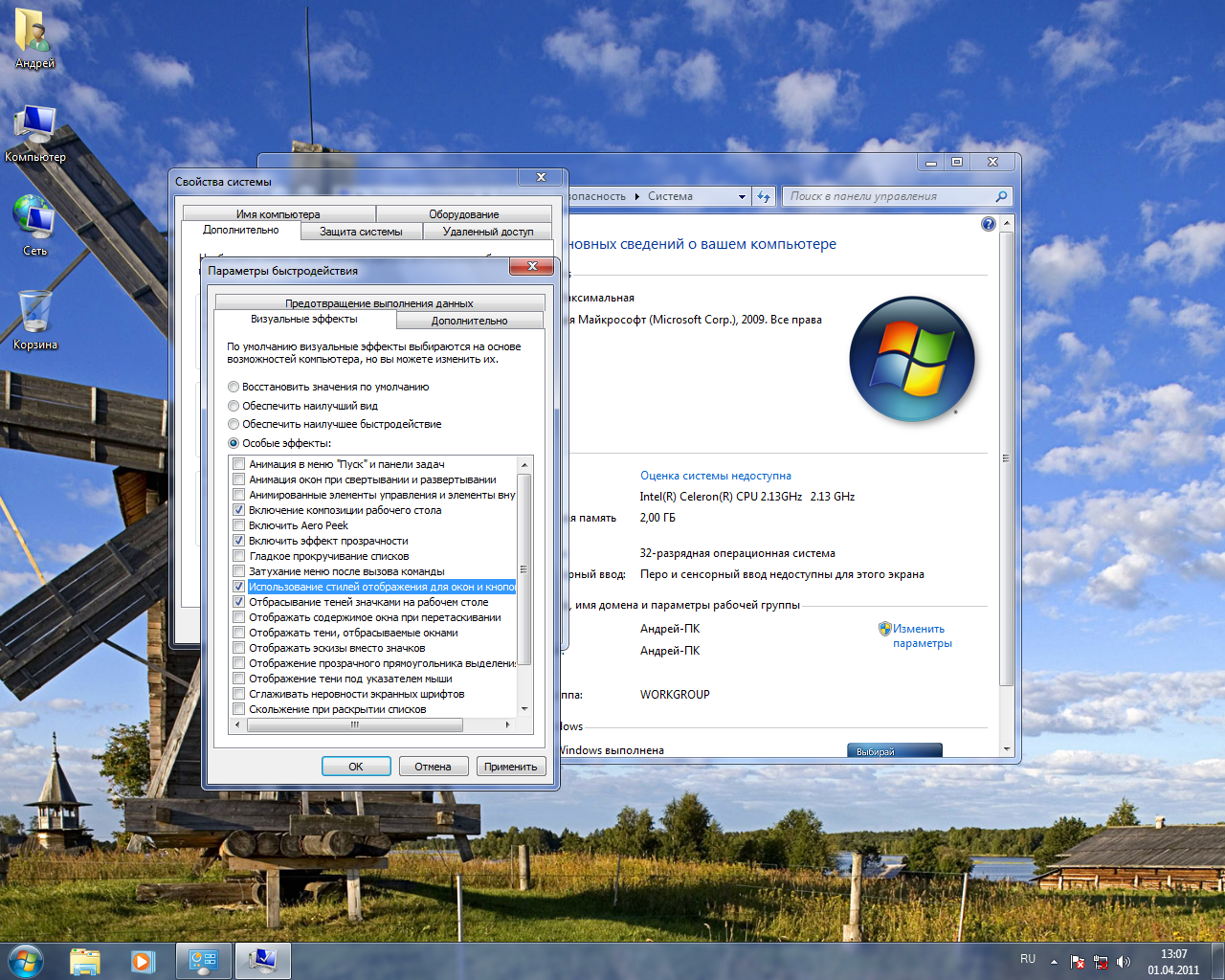
Task: Click effects list horizontal scroll right arrow
Action: pos(507,724)
